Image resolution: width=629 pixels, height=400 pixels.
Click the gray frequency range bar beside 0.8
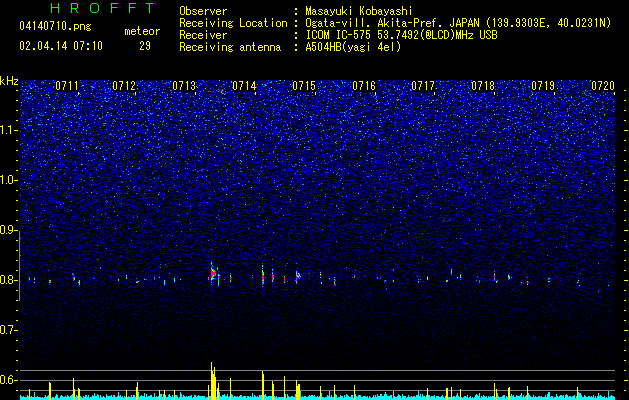pos(19,266)
